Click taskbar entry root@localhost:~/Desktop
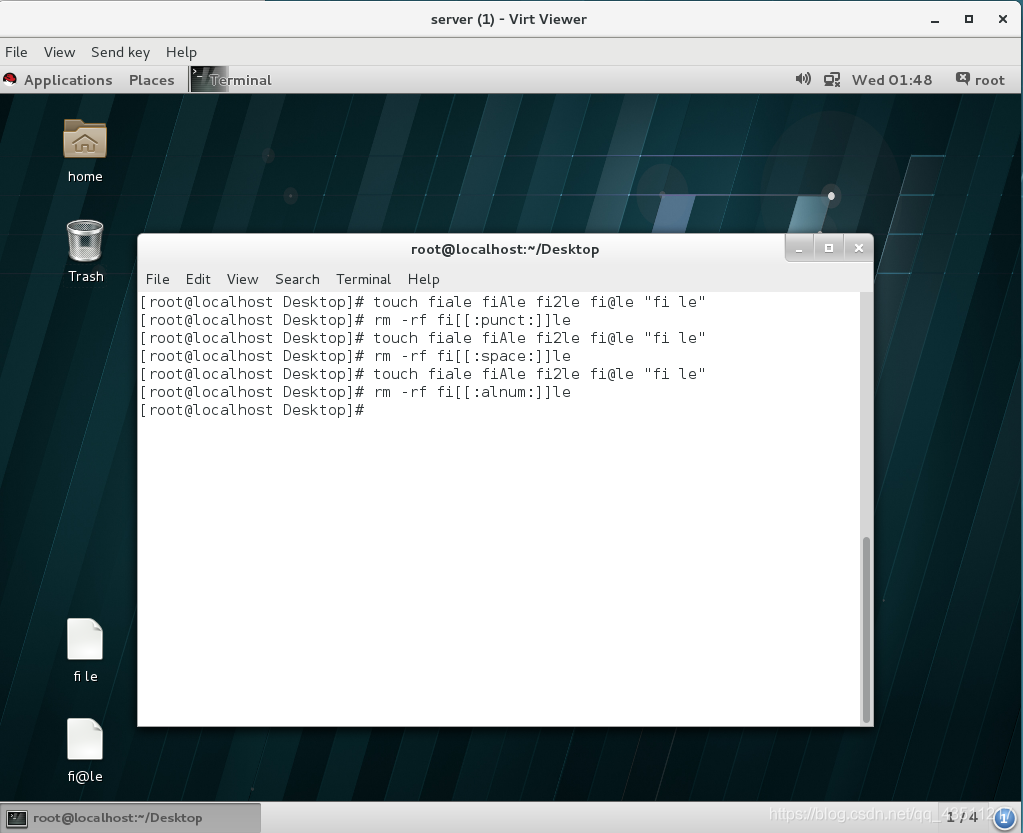 click(x=130, y=818)
